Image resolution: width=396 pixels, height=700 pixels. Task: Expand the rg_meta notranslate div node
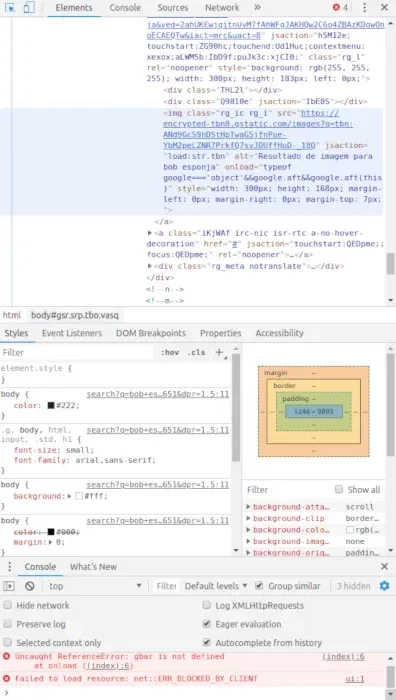(x=150, y=266)
